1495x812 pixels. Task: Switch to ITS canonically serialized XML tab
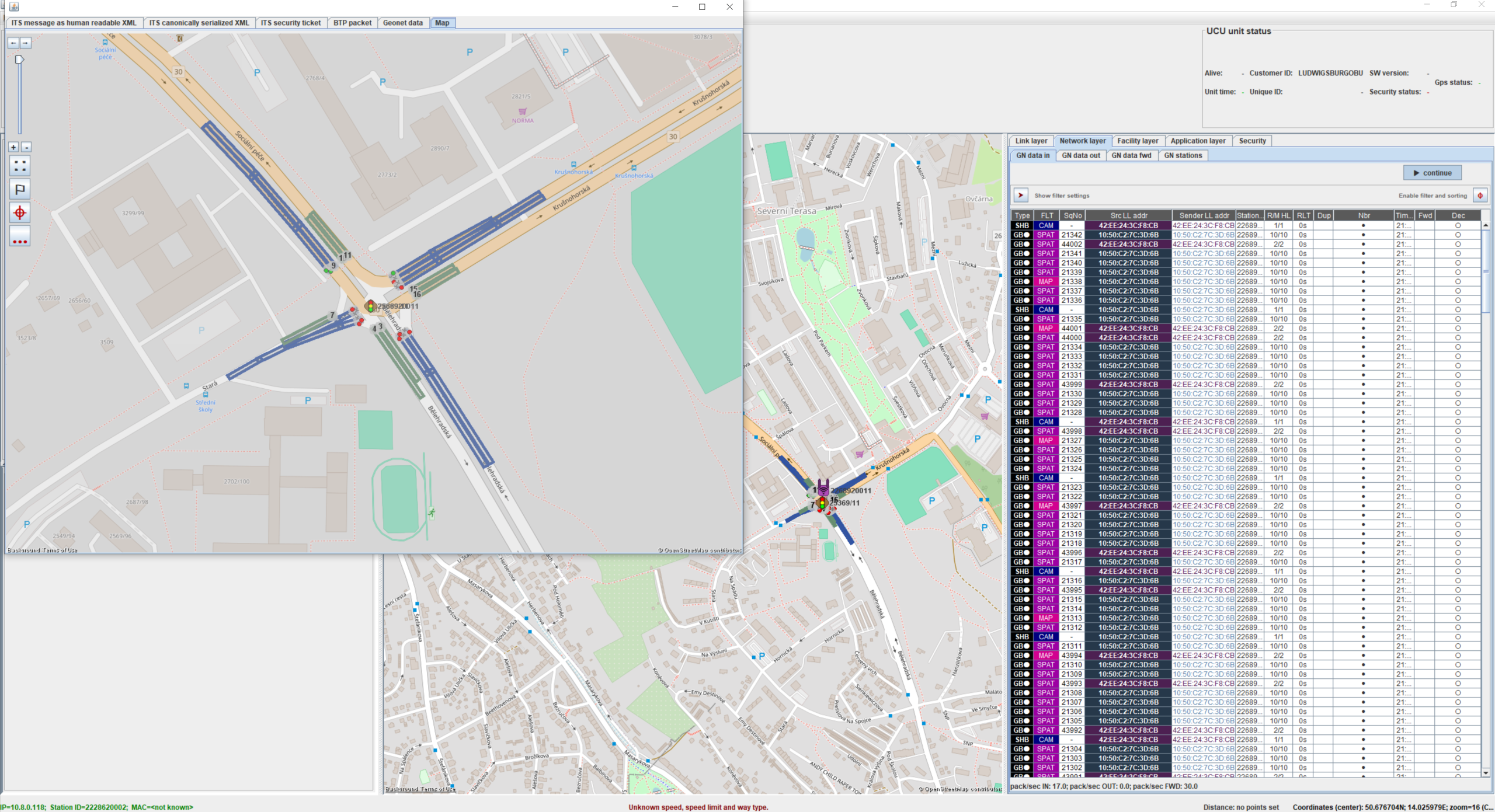[x=199, y=23]
